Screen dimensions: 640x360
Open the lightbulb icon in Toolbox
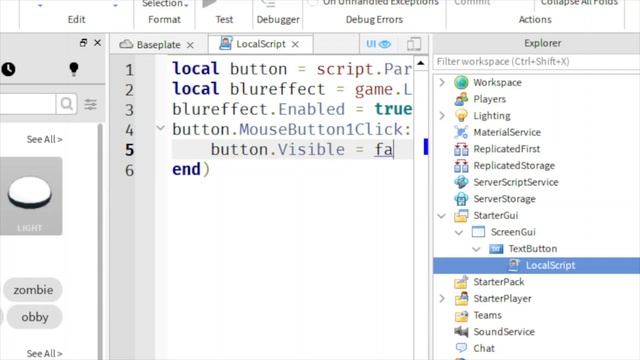[x=73, y=69]
